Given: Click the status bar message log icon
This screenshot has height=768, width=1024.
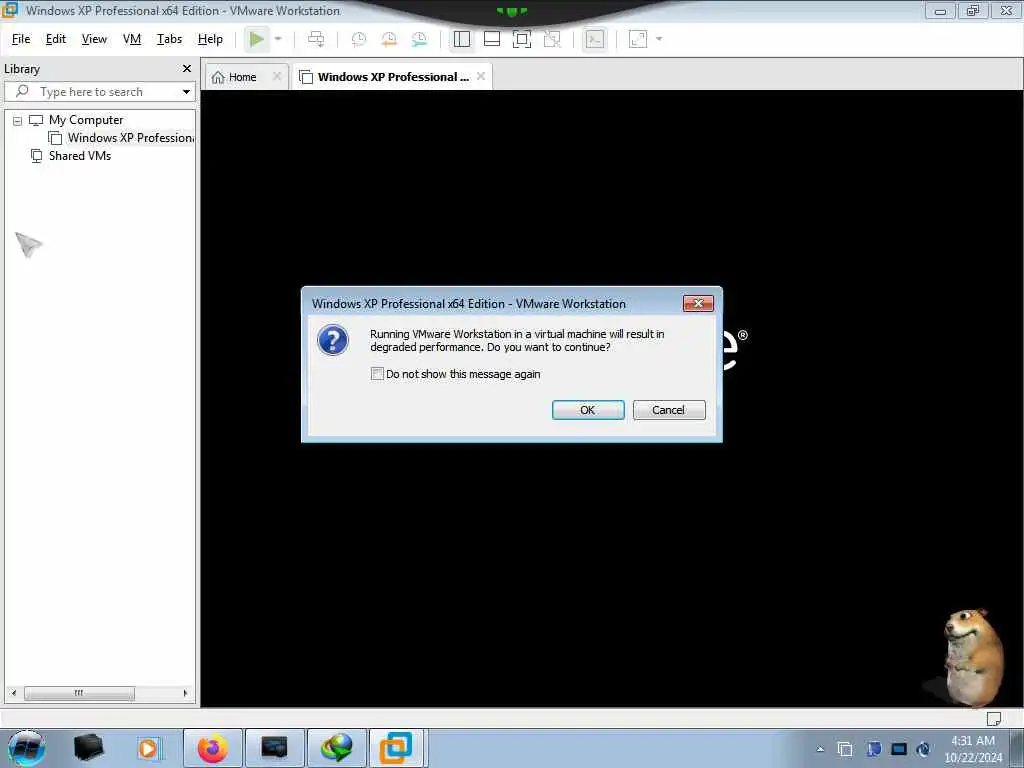Looking at the screenshot, I should (994, 718).
